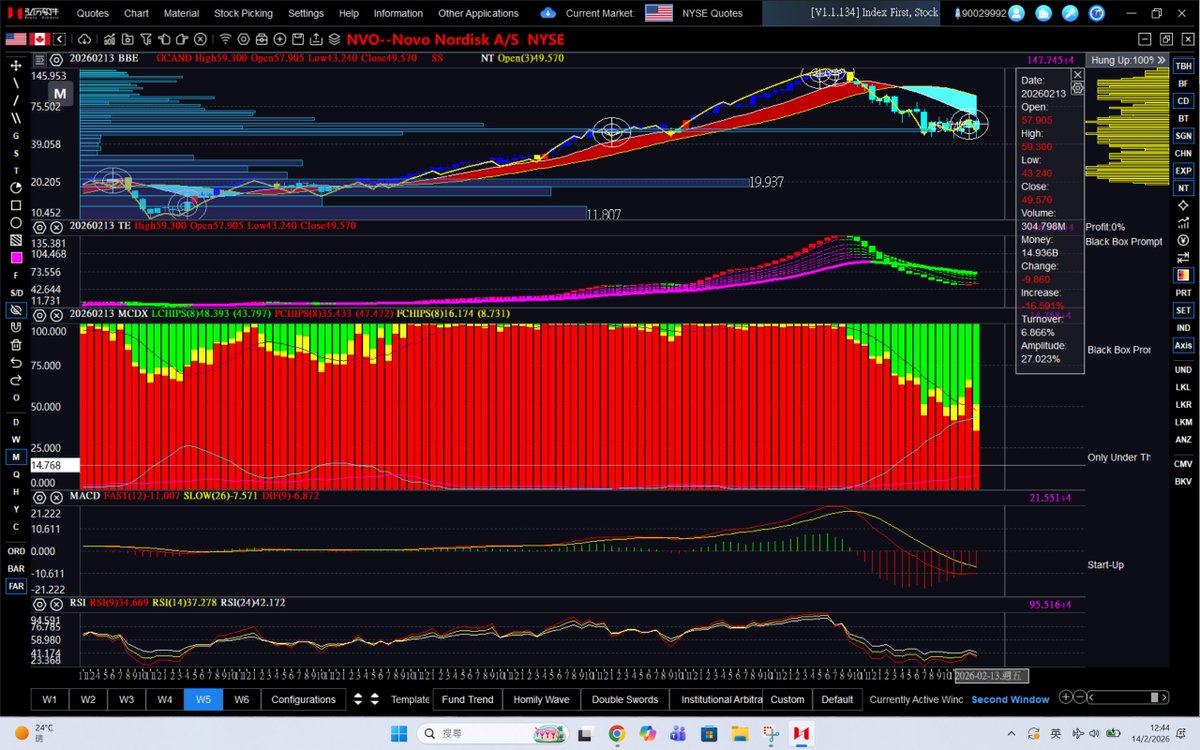Click the Fund Trend button
This screenshot has width=1200, height=750.
467,699
